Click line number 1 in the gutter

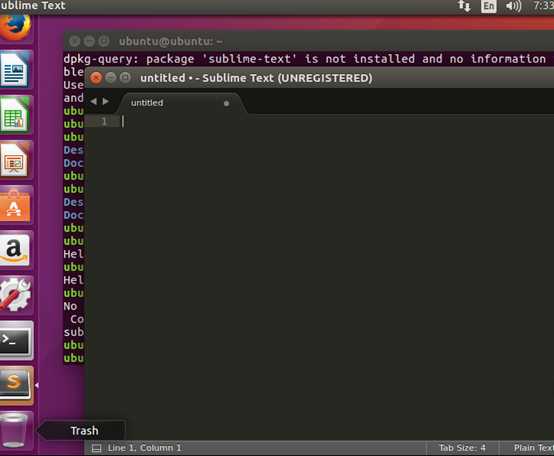click(x=104, y=122)
